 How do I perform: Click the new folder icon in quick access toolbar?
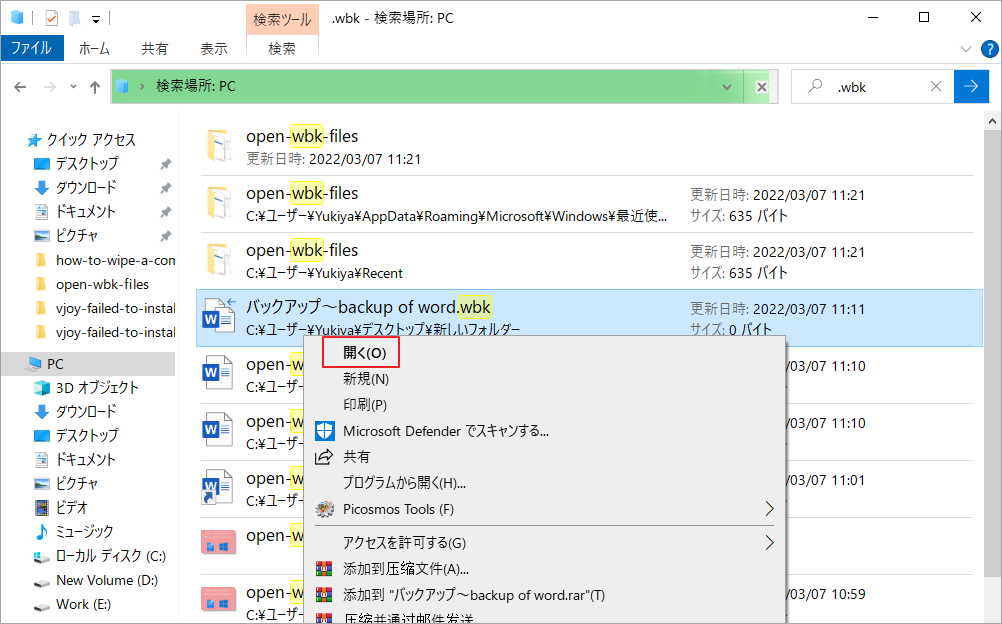coord(74,17)
